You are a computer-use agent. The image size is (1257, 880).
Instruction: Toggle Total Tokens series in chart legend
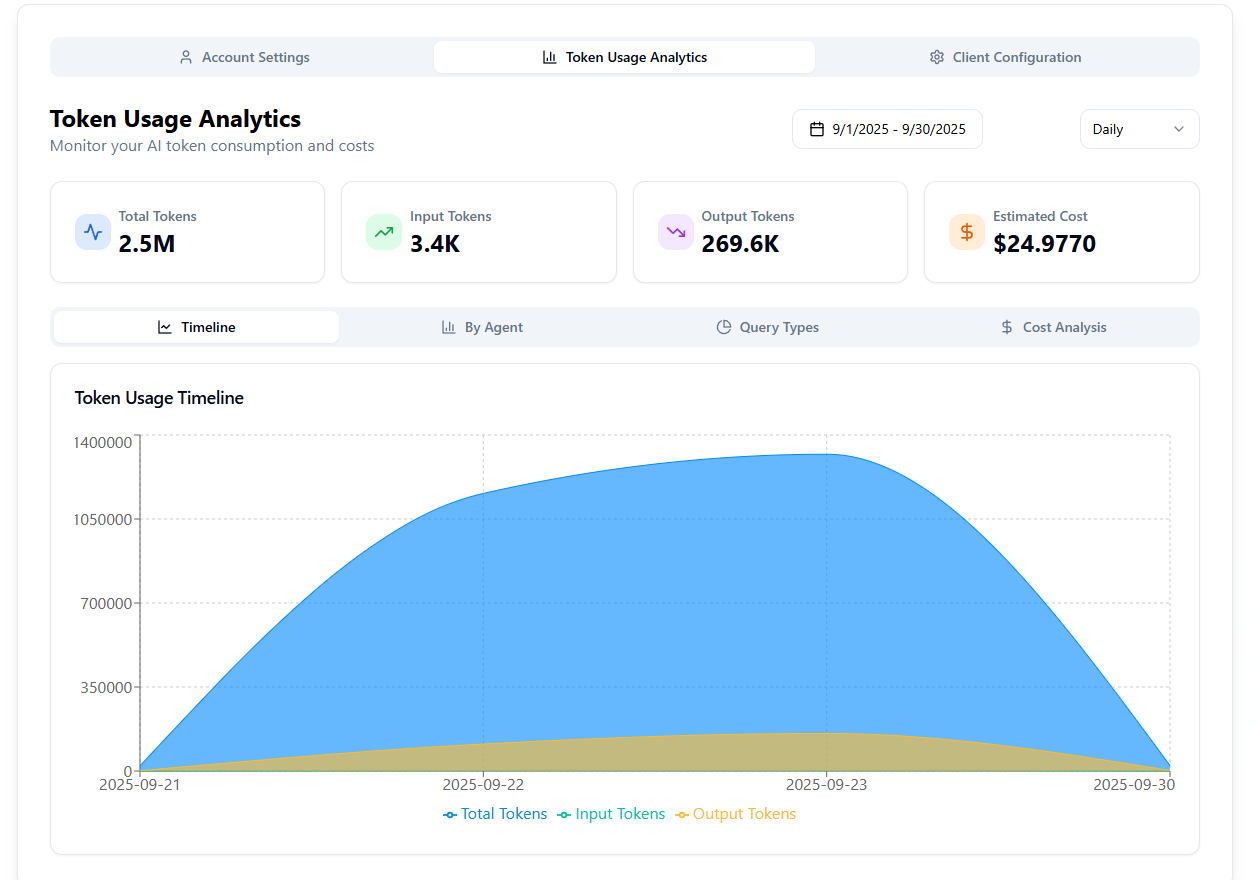(495, 814)
